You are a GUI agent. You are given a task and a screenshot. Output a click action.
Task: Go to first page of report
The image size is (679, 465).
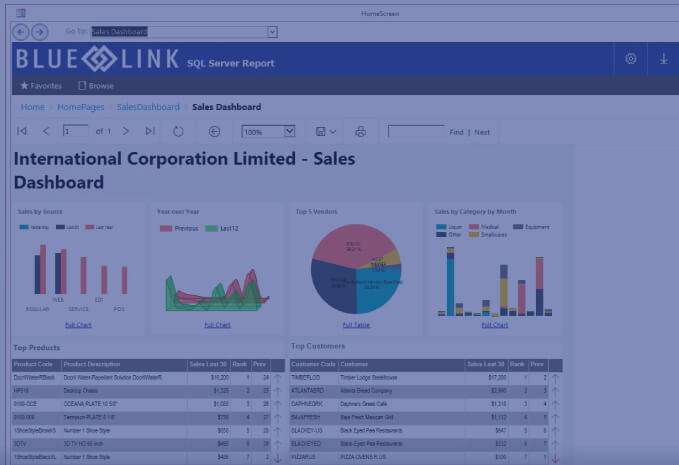(x=22, y=131)
